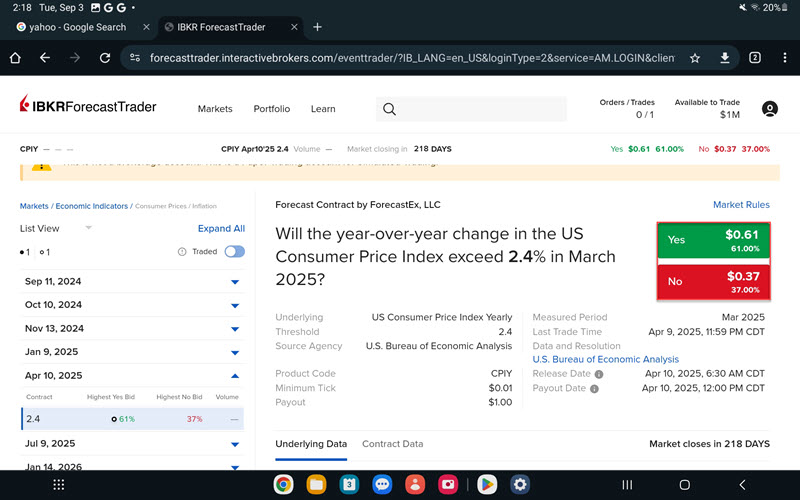Viewport: 800px width, 500px height.
Task: Close the IBKR ForecastTrader tab
Action: pos(294,27)
